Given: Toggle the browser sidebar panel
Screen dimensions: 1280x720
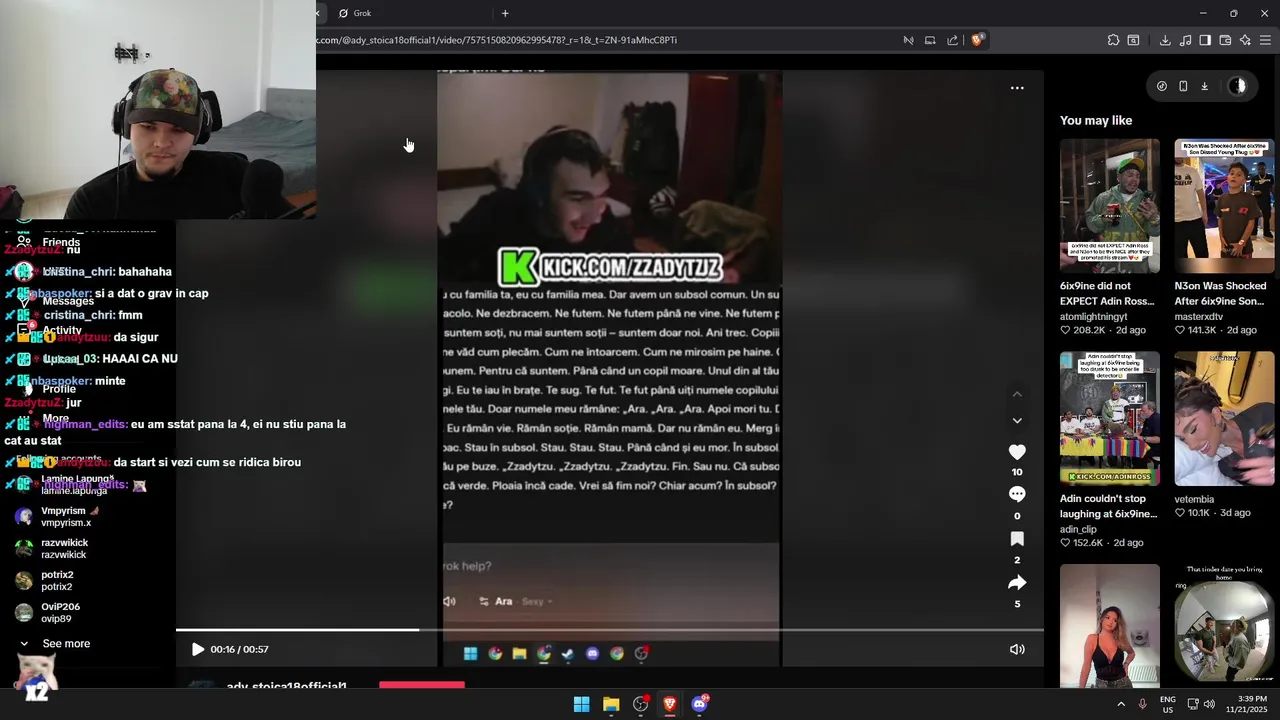Looking at the screenshot, I should tap(1205, 40).
